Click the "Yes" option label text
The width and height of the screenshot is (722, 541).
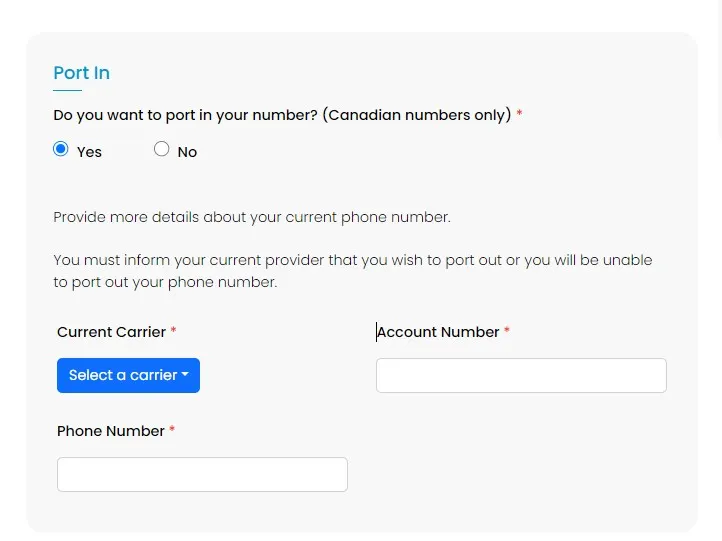[89, 152]
